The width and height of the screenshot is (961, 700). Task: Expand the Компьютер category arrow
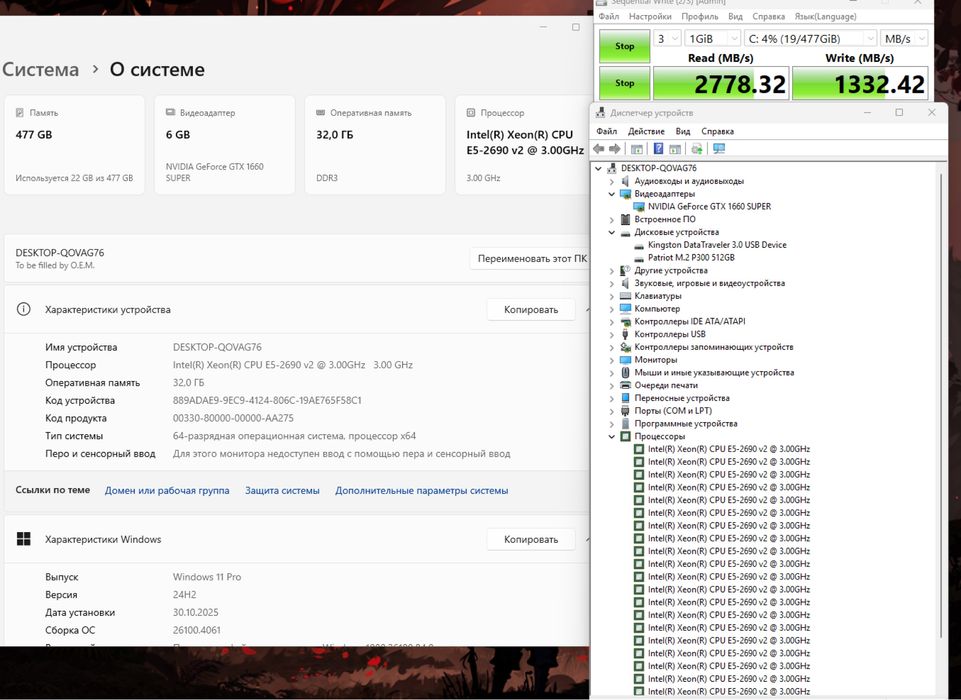point(612,309)
